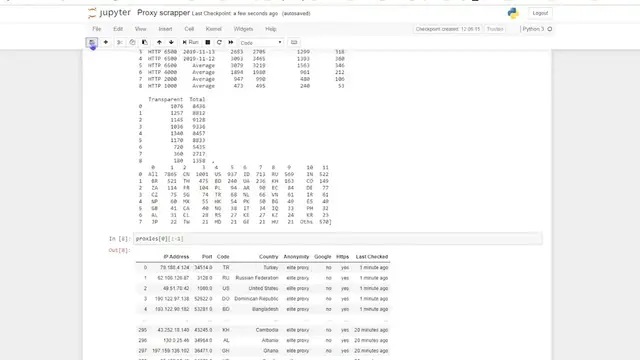The image size is (640, 360).
Task: Click the Logout button
Action: click(540, 13)
